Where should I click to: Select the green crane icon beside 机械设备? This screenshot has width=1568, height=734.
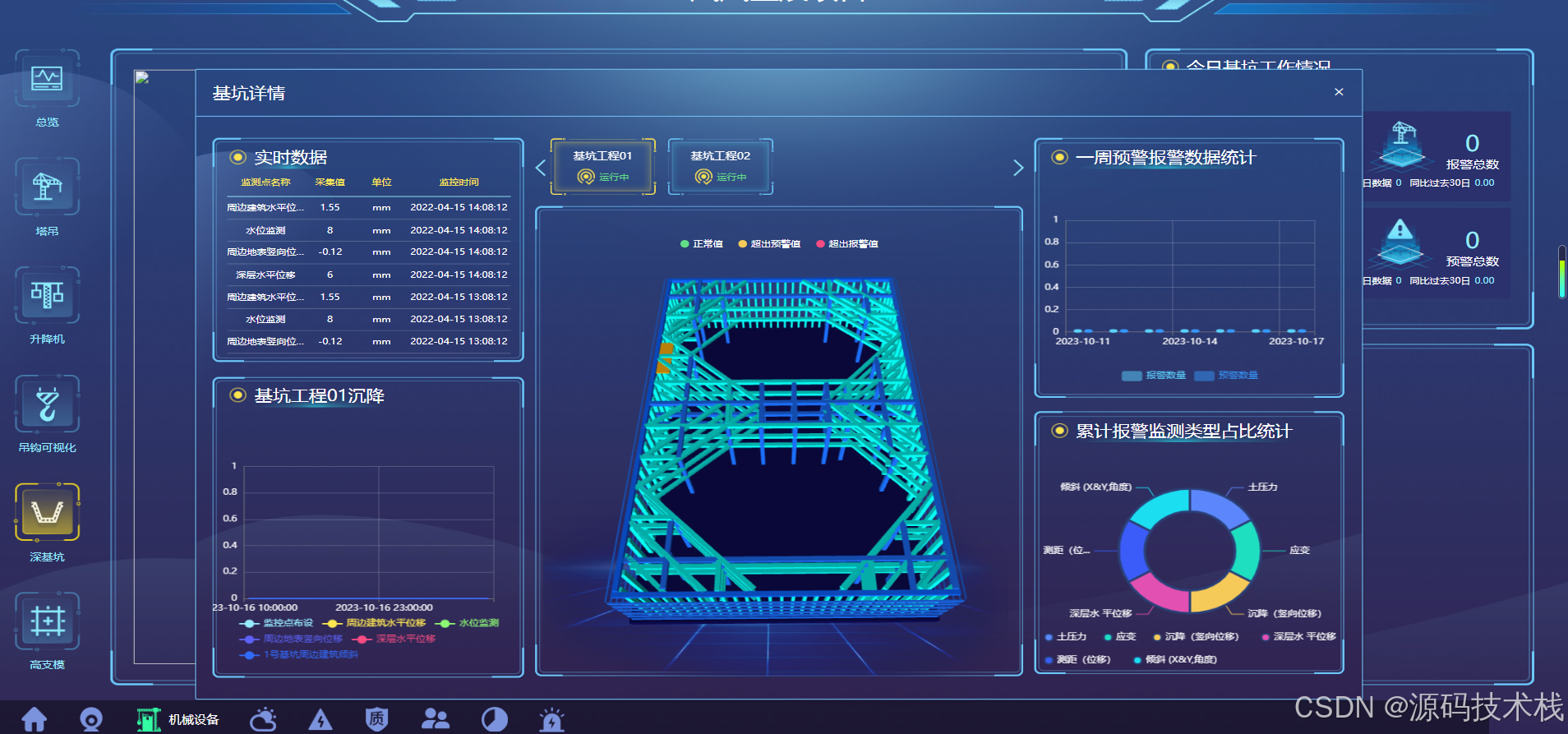[x=149, y=720]
